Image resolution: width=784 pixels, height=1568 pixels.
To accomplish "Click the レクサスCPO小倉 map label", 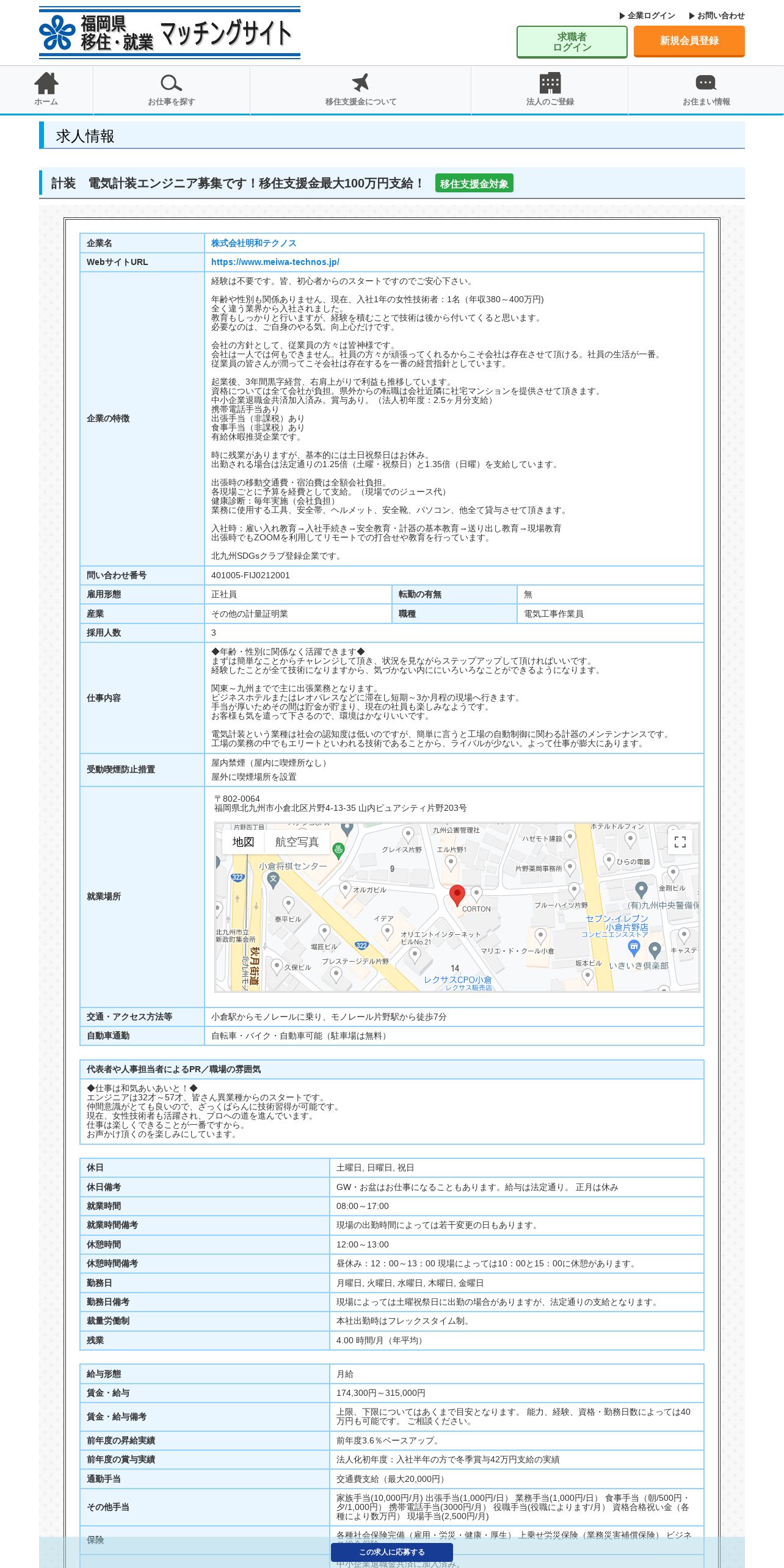I will (457, 979).
